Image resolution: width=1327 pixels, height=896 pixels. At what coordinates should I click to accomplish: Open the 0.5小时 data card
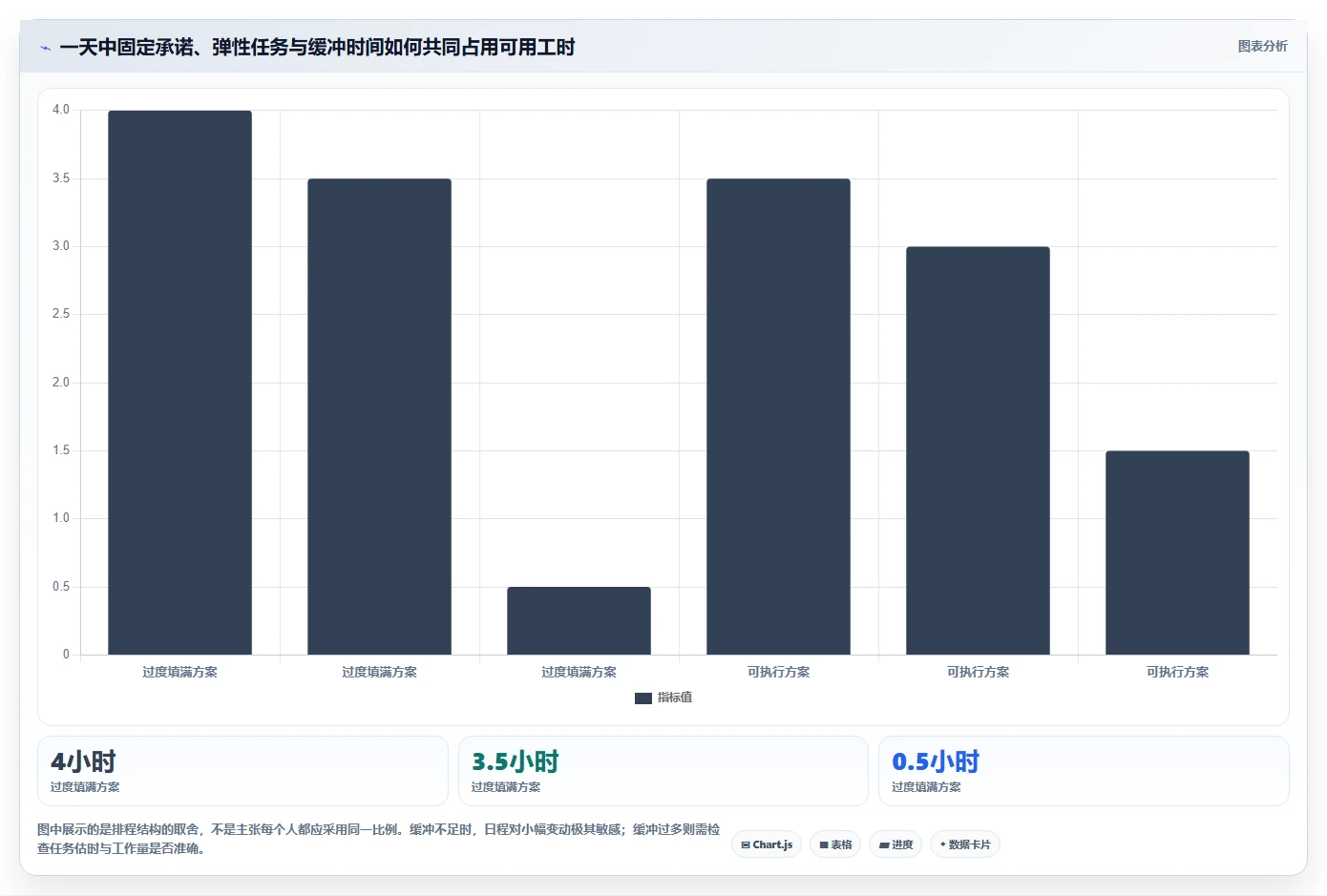tap(1084, 771)
